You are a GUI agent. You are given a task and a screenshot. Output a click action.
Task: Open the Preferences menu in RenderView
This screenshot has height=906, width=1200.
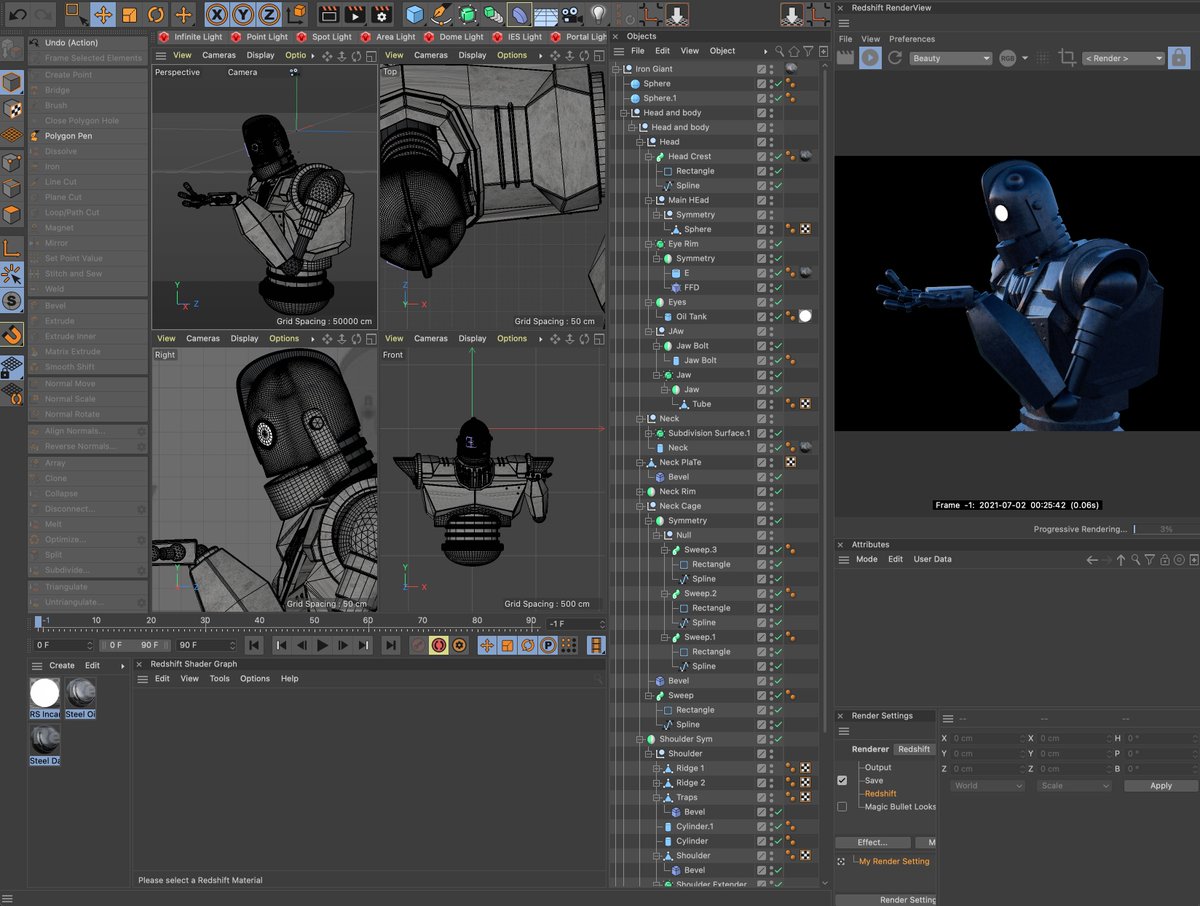click(x=912, y=39)
